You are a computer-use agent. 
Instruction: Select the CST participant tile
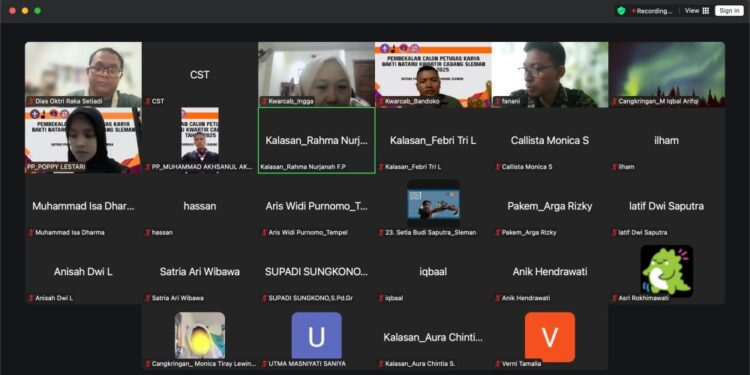coord(200,74)
